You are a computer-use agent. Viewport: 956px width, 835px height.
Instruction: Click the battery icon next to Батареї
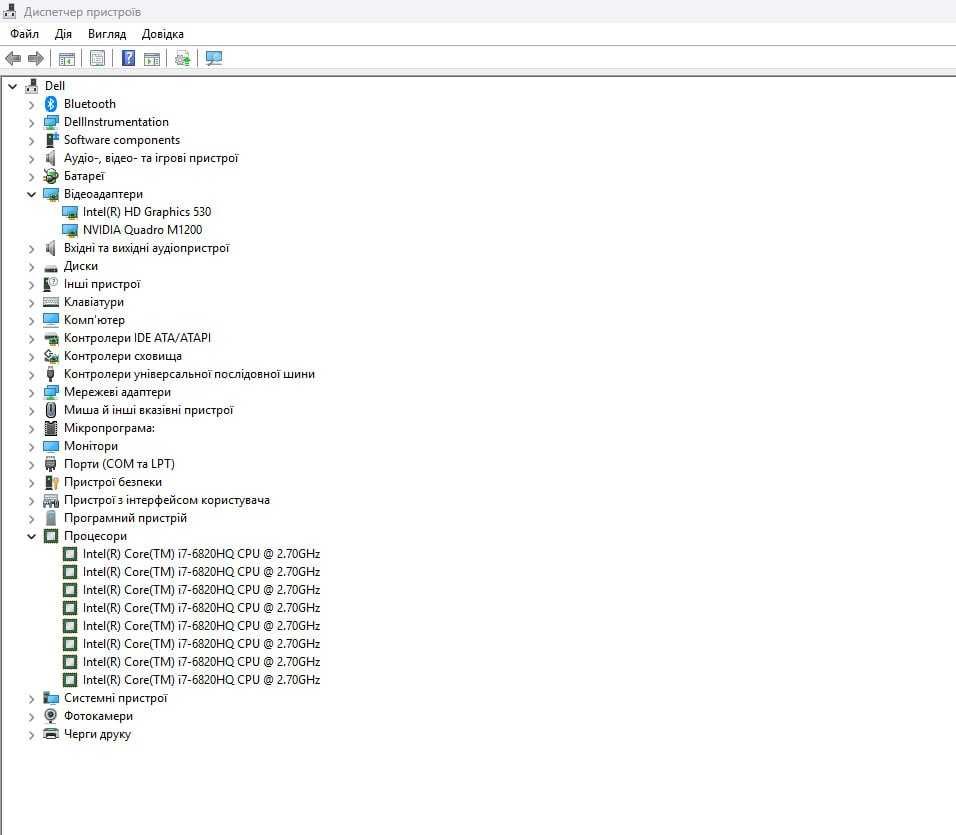(x=51, y=176)
